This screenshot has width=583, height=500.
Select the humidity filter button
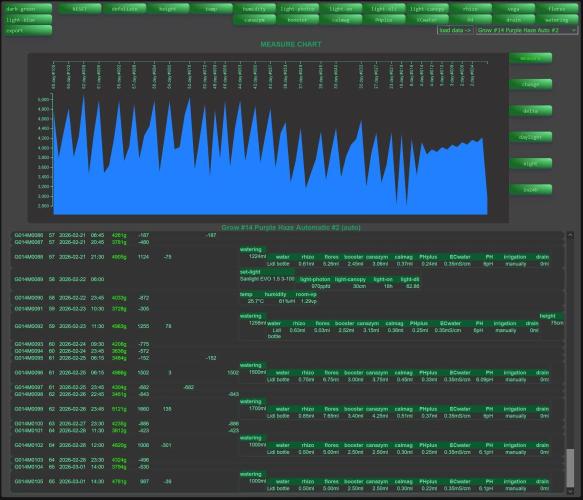[x=254, y=9]
